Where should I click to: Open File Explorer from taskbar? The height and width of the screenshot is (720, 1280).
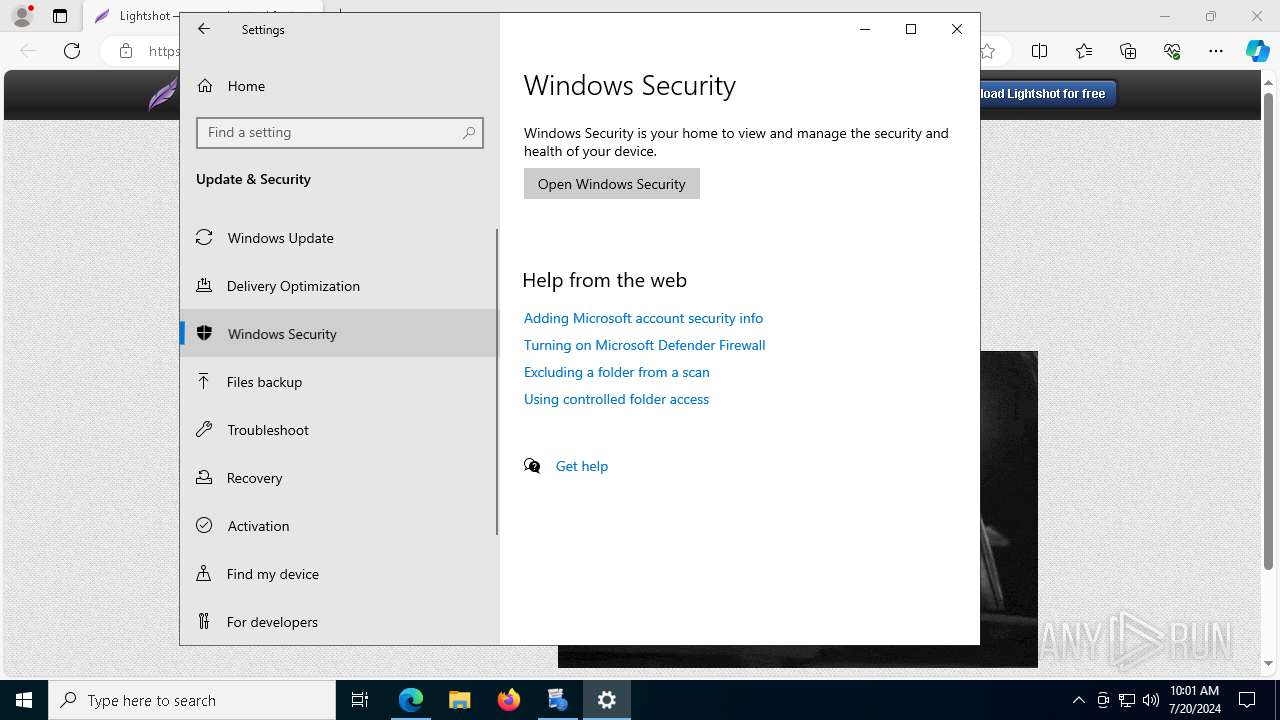pyautogui.click(x=460, y=700)
